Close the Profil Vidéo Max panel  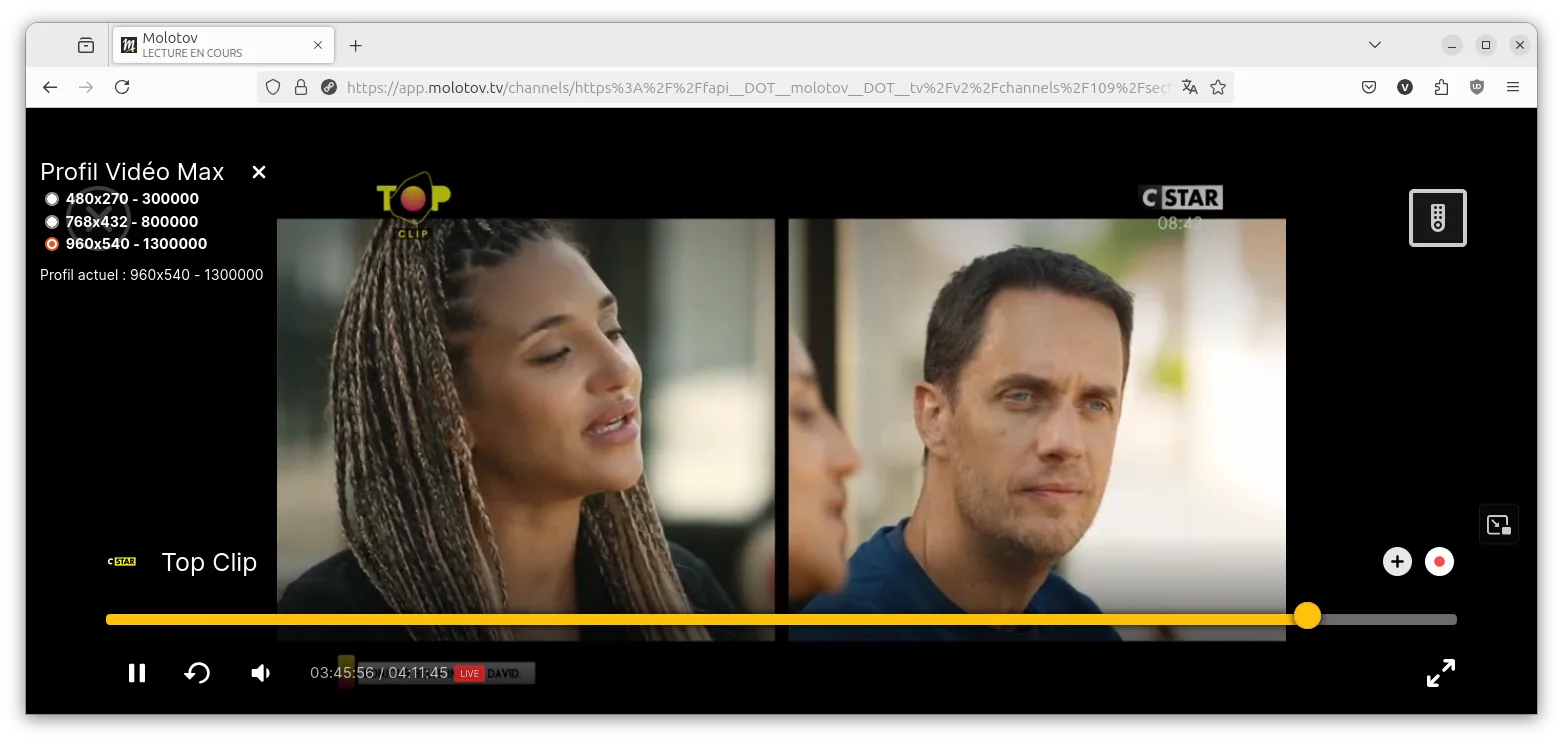click(259, 172)
